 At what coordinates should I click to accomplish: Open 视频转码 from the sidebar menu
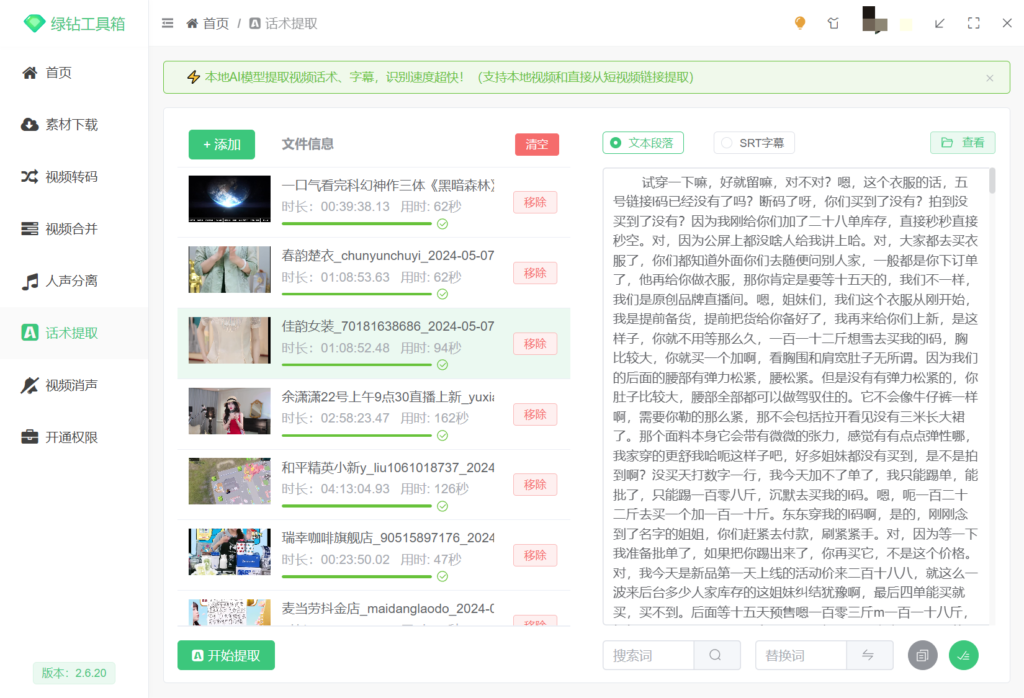[x=73, y=177]
